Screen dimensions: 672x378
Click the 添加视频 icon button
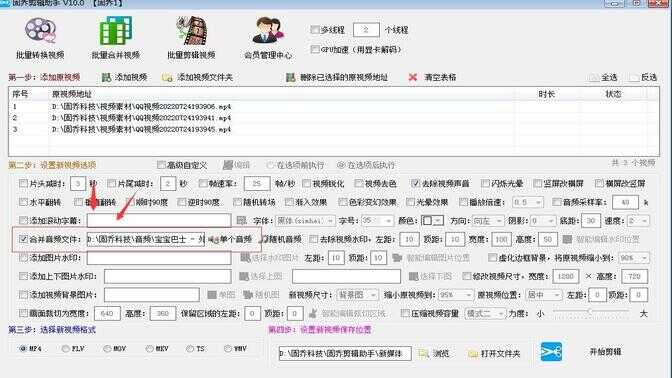point(106,78)
